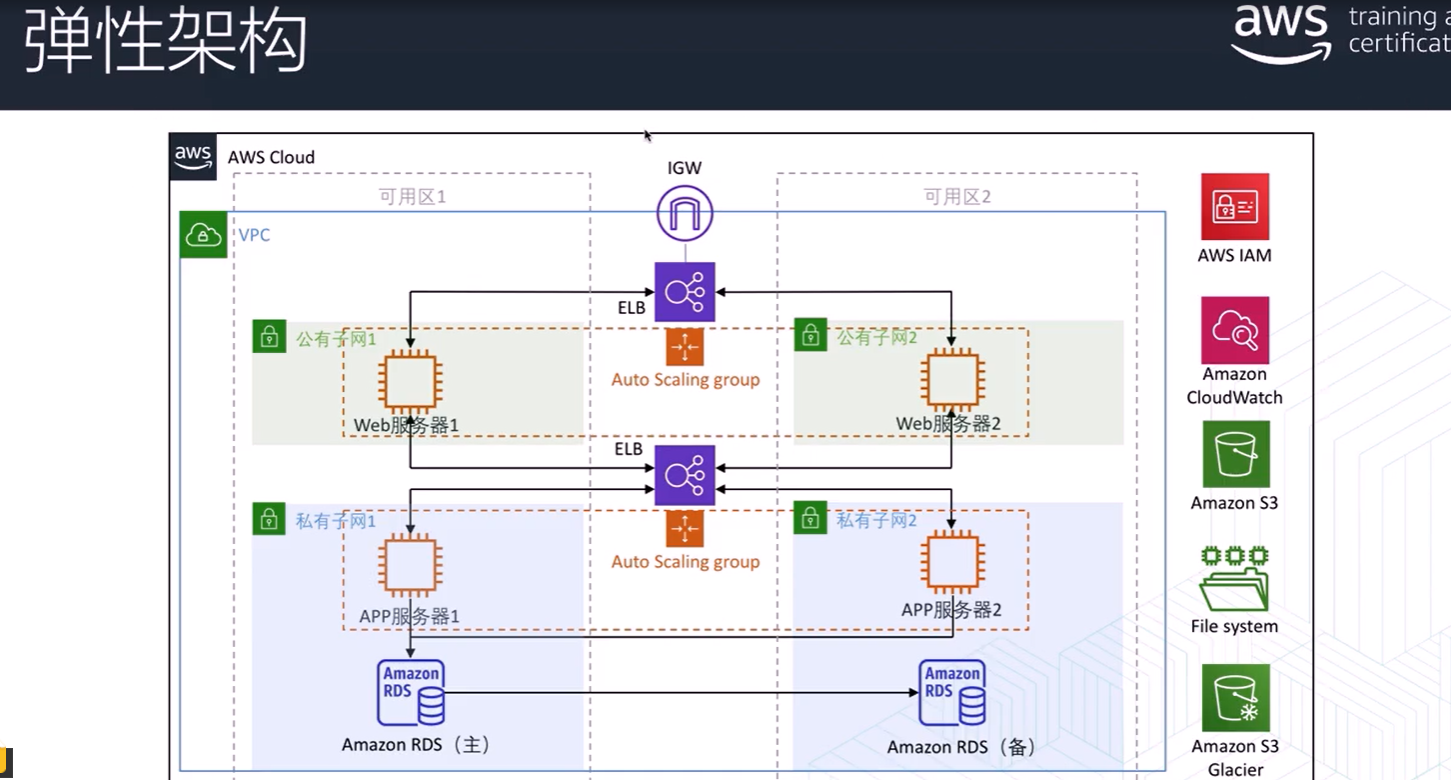Click the 可用区1 label
1451x780 pixels.
(412, 197)
